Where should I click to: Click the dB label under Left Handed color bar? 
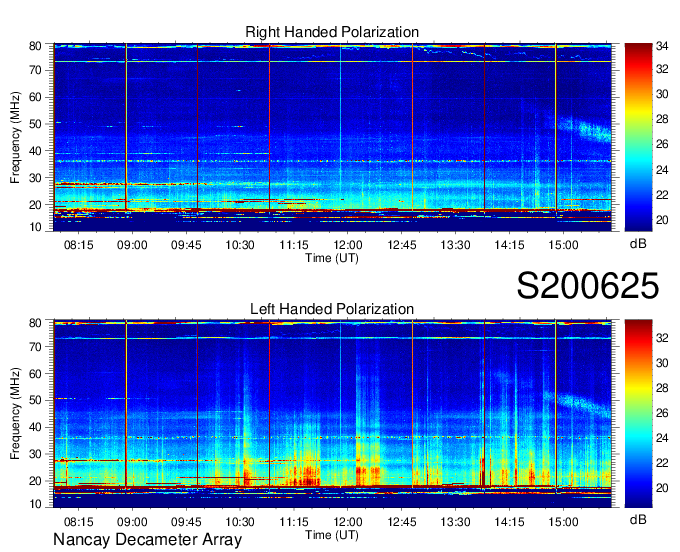coord(638,520)
